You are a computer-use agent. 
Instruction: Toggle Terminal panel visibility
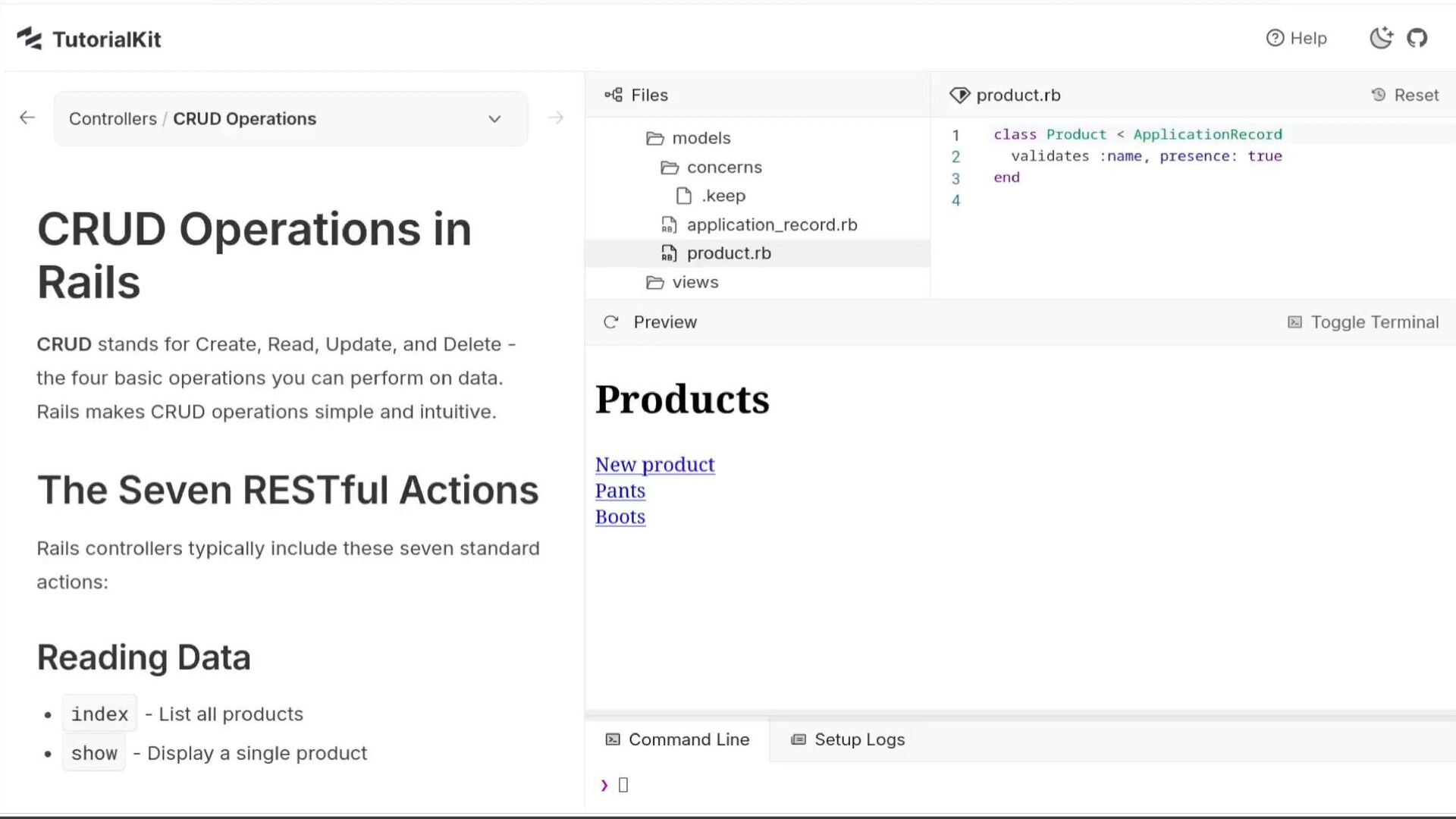click(1363, 322)
